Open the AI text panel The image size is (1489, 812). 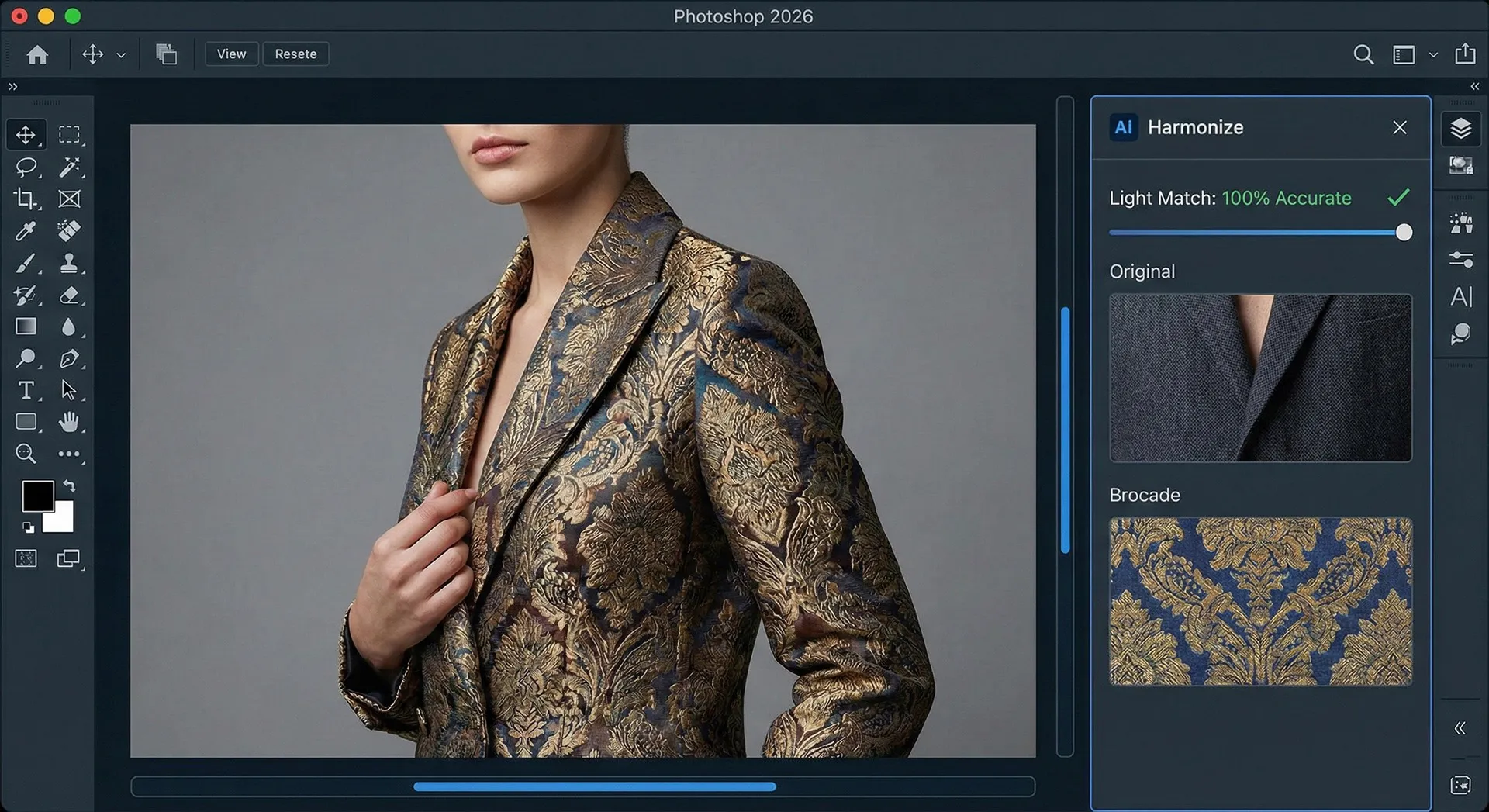click(x=1461, y=296)
